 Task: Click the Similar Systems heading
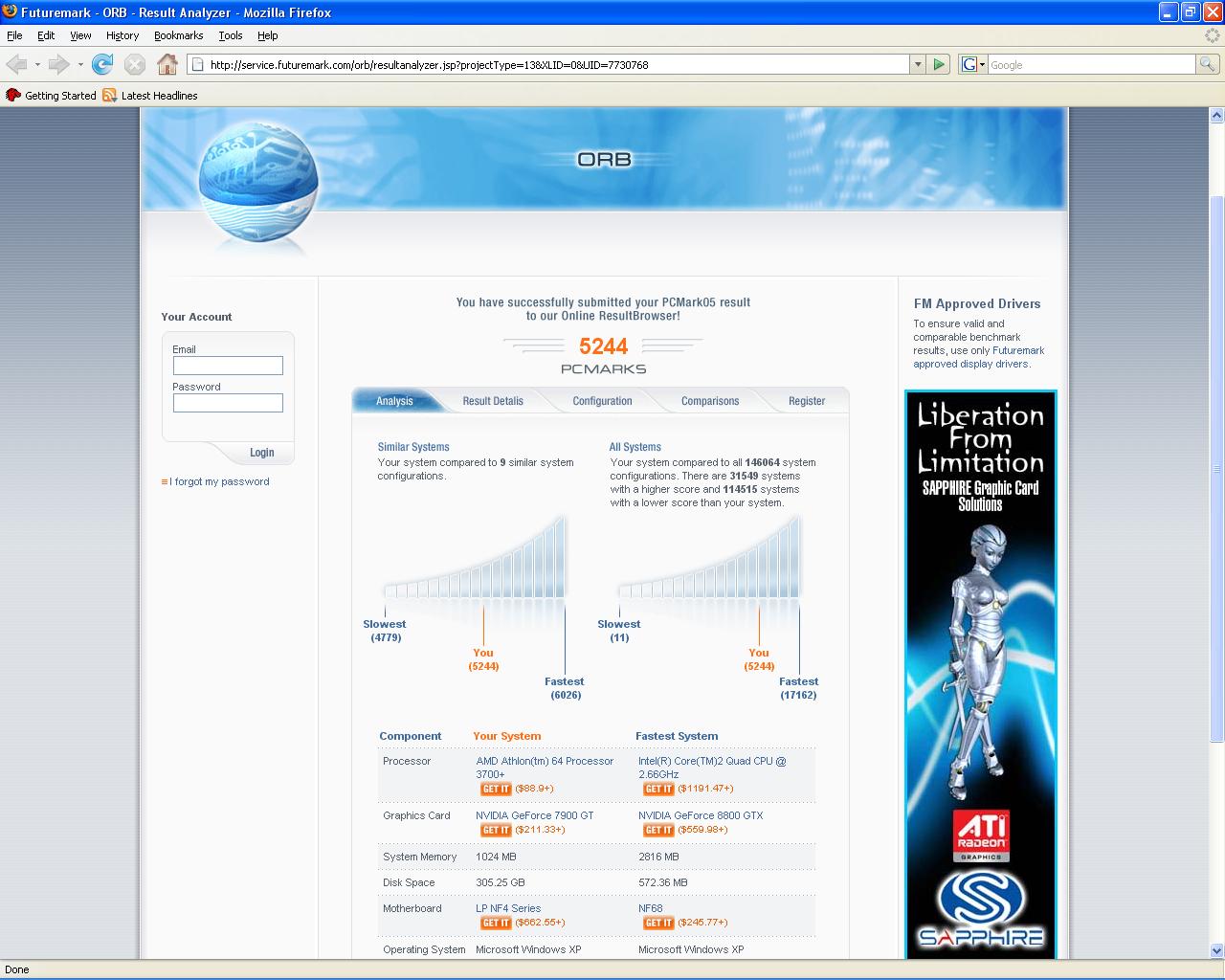tap(413, 447)
